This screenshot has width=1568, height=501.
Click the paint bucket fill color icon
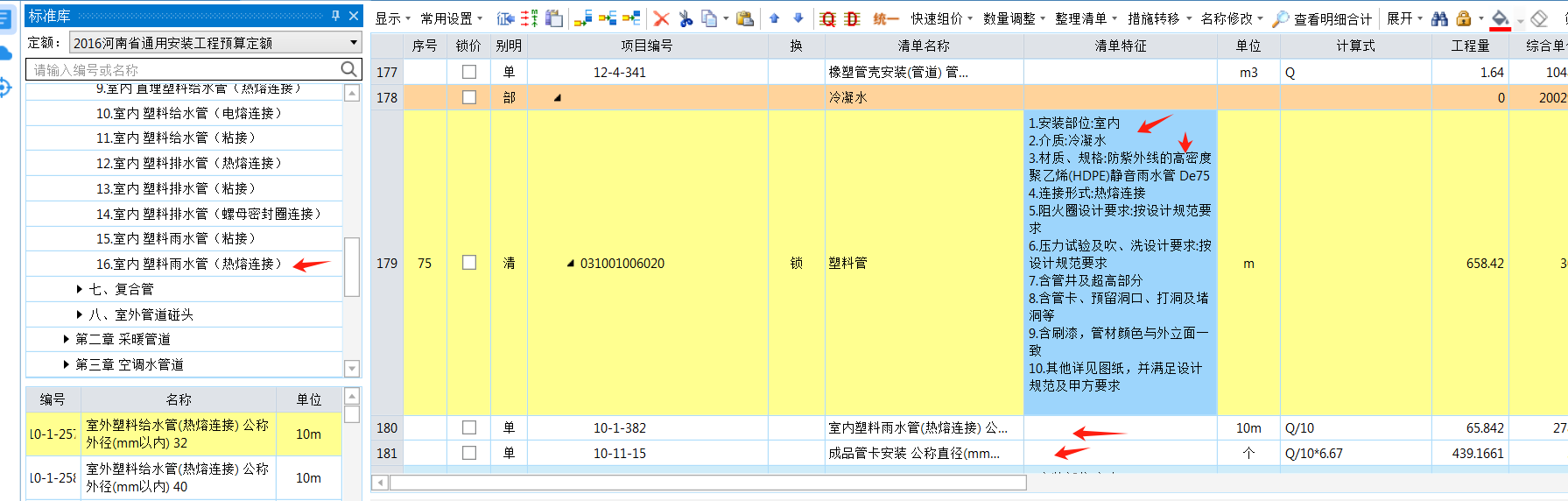point(1501,18)
